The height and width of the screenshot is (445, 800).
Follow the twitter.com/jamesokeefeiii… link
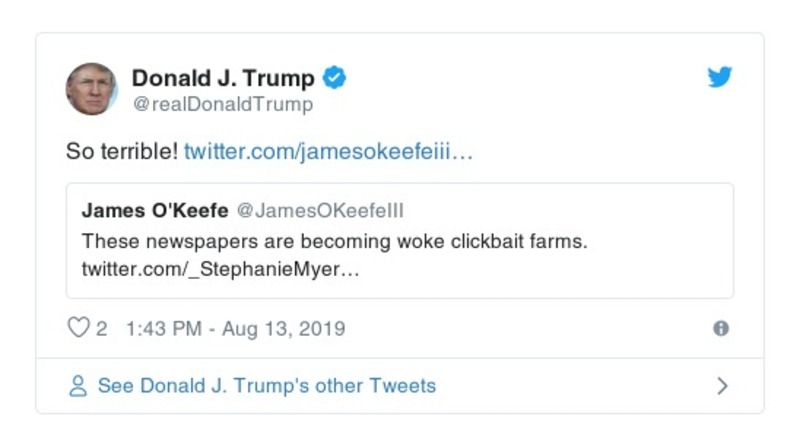pos(328,152)
